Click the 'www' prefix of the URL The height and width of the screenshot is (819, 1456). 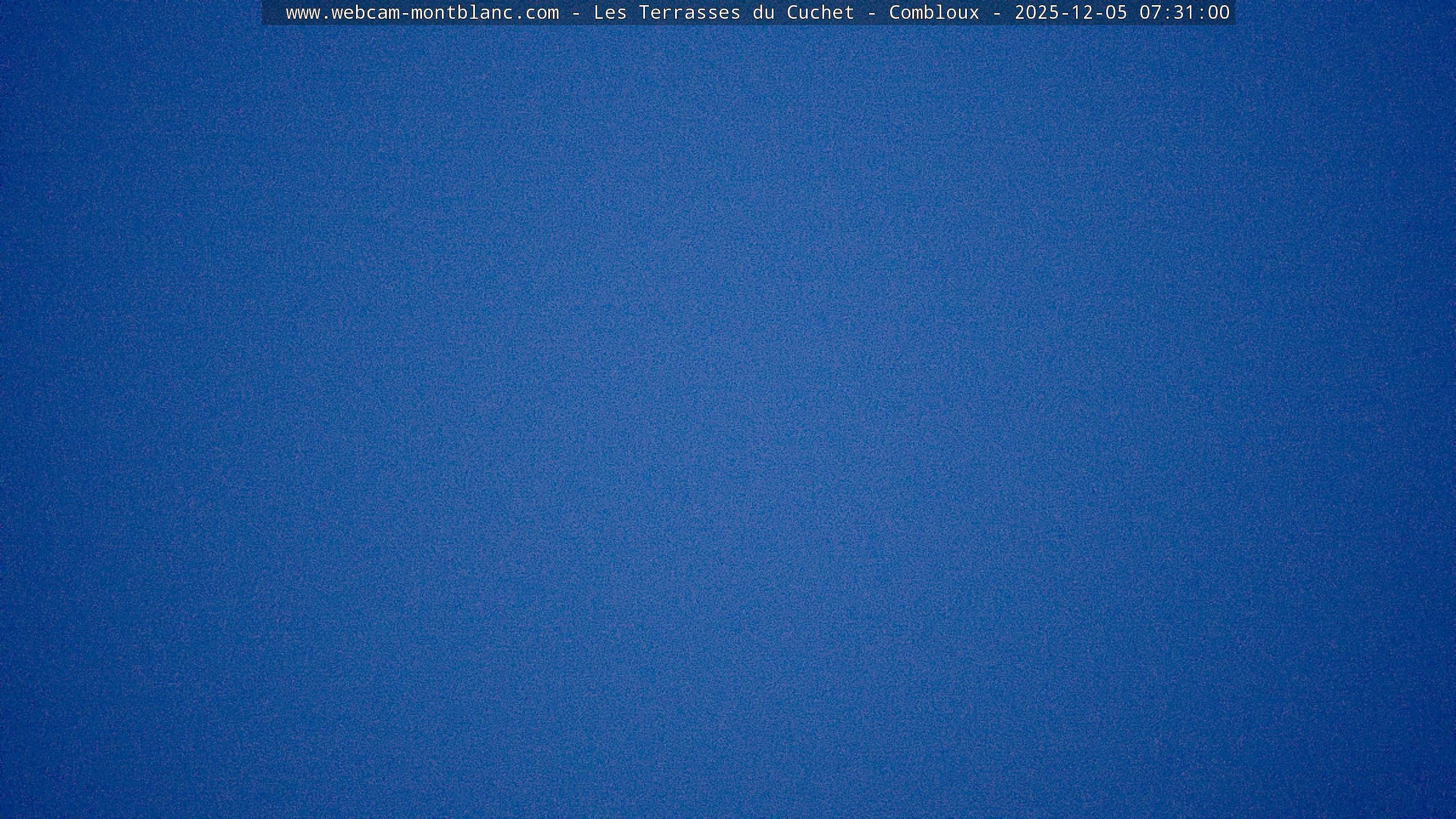303,13
